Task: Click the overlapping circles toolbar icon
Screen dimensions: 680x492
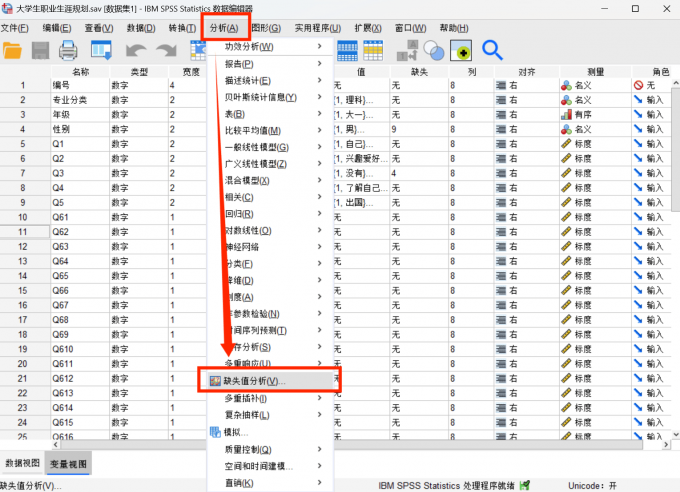Action: click(x=434, y=51)
